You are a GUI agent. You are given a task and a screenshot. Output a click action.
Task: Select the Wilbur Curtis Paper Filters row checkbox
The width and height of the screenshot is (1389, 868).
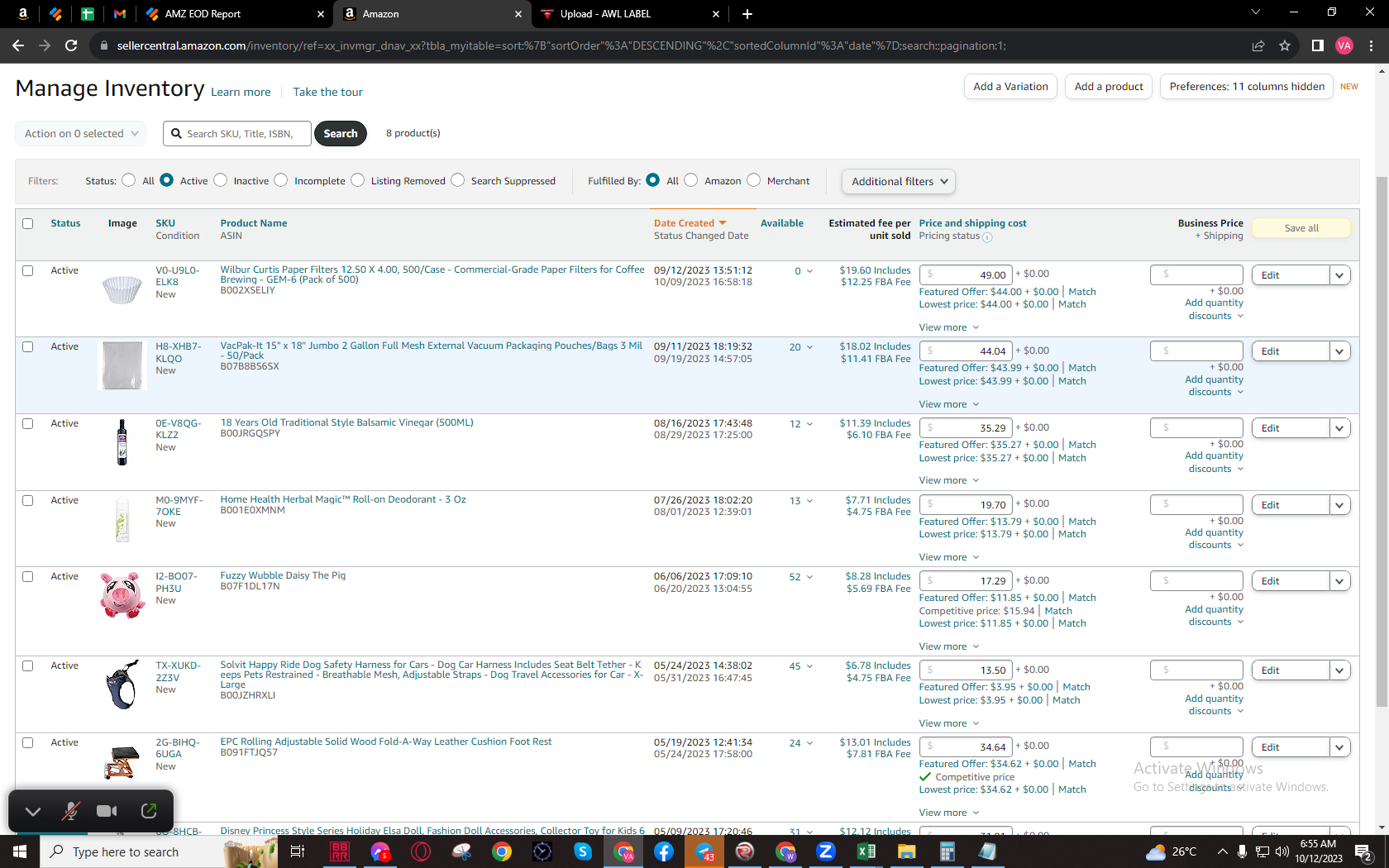point(28,270)
